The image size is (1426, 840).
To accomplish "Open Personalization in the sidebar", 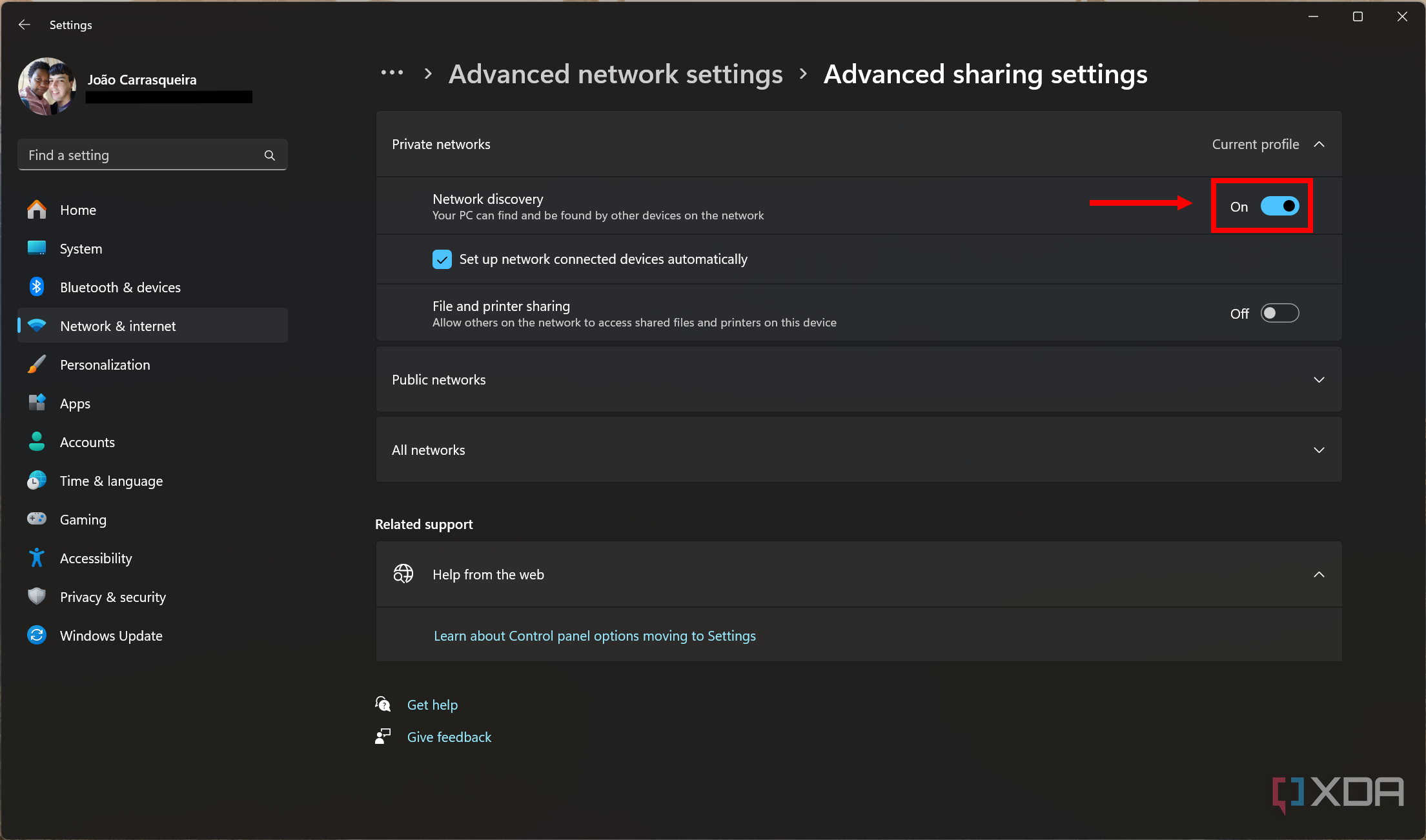I will pyautogui.click(x=105, y=365).
